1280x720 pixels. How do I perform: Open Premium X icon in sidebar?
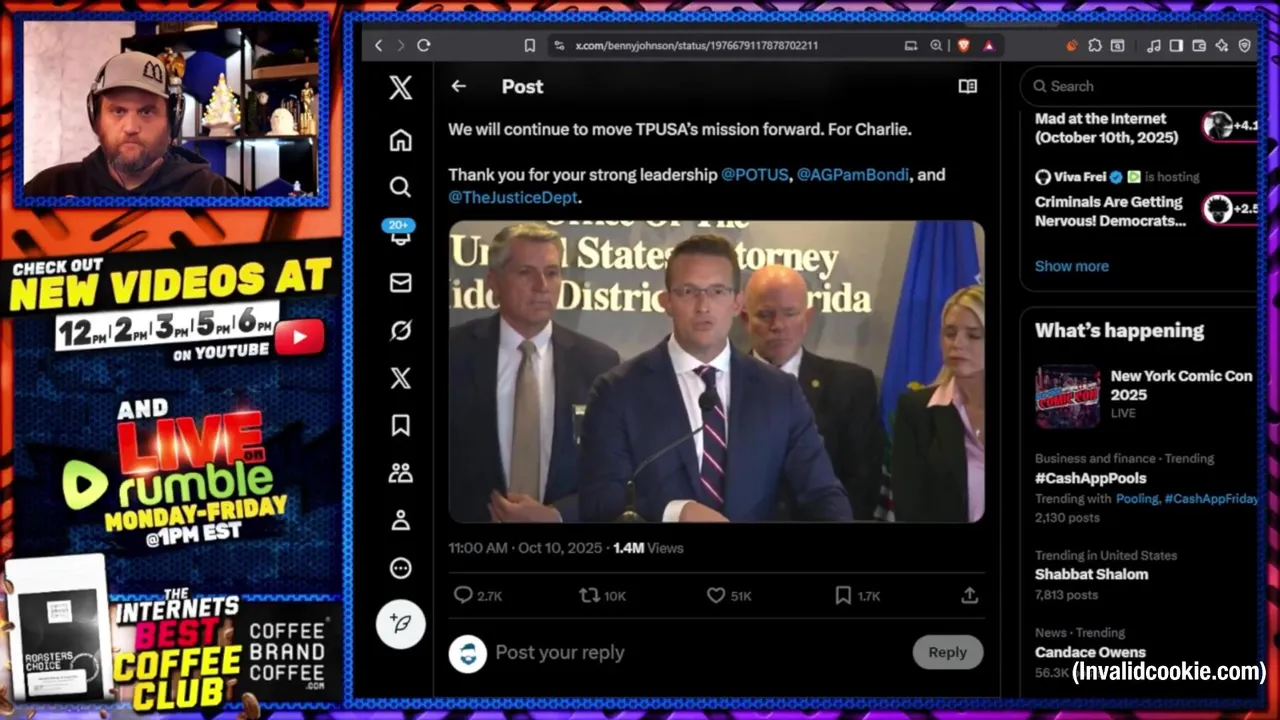[x=401, y=378]
